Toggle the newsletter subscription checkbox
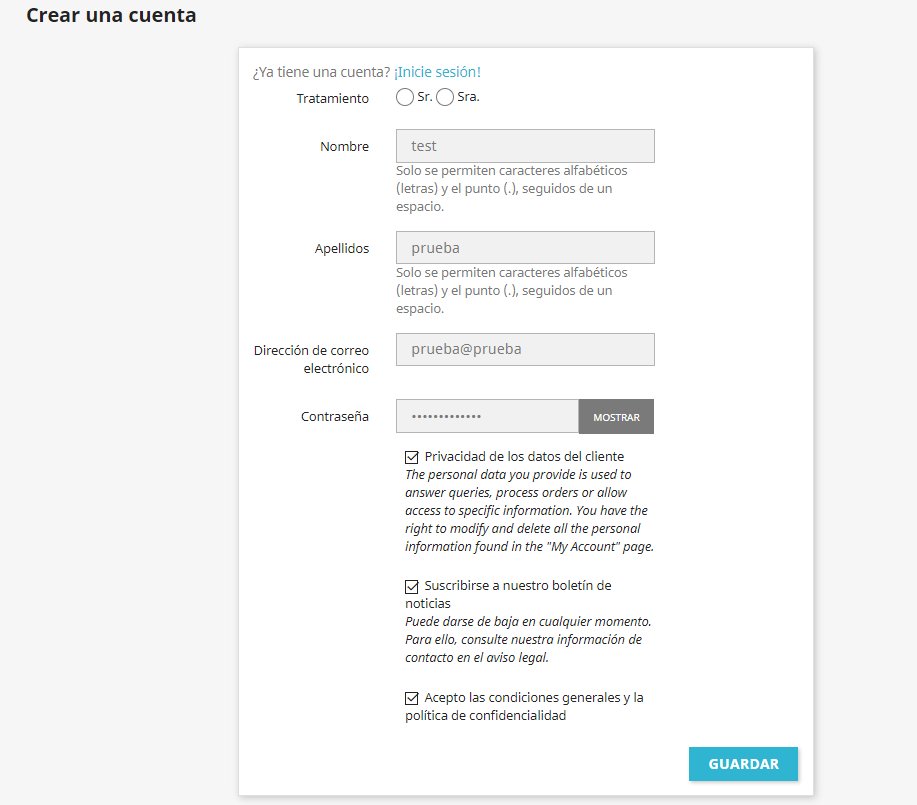 [412, 586]
